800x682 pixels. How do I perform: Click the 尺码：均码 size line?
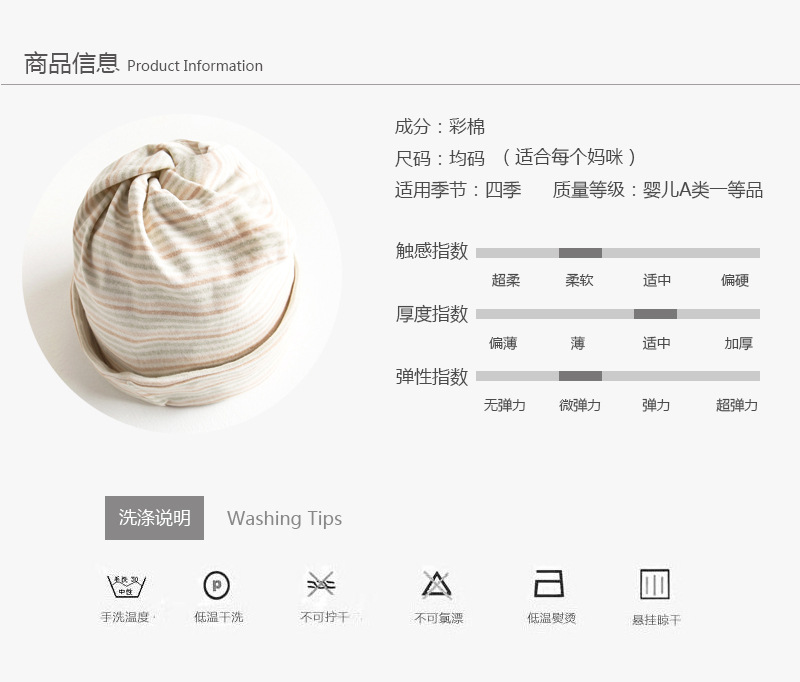coord(516,158)
